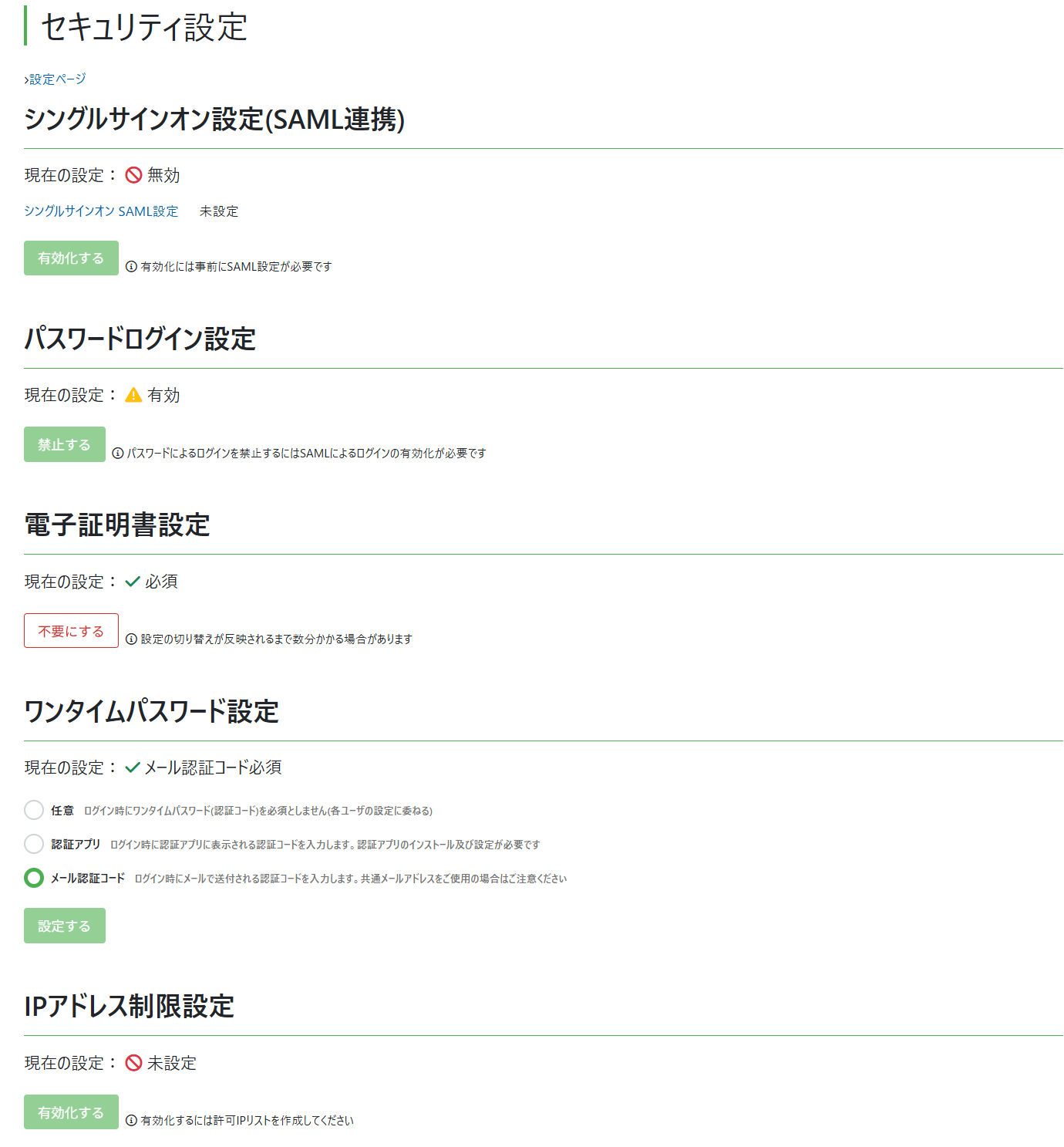1064x1147 pixels.
Task: Click the 認証アプリ option description text
Action: tap(325, 845)
